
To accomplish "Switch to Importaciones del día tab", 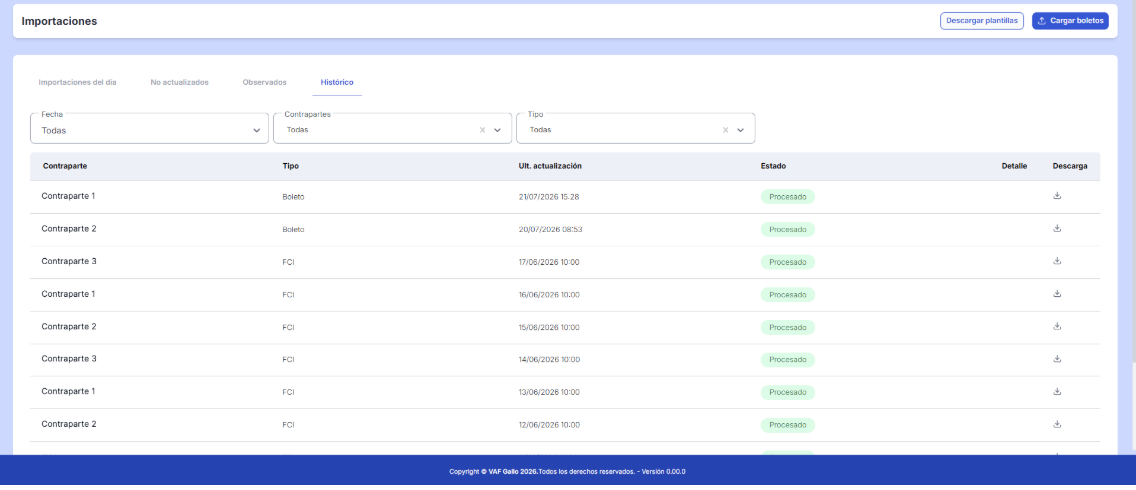I will coord(78,82).
